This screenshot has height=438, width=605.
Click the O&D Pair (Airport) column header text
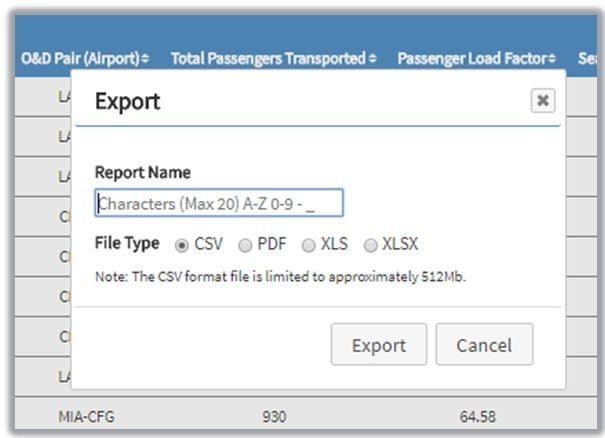tap(80, 59)
